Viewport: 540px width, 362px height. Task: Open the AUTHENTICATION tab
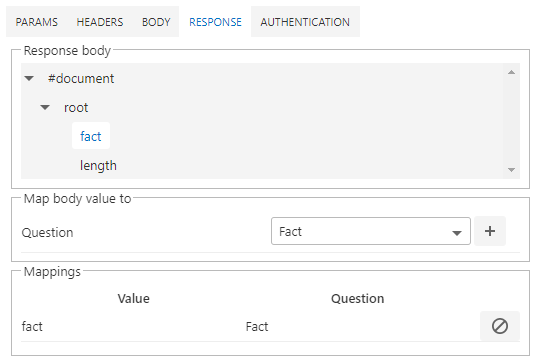coord(305,22)
